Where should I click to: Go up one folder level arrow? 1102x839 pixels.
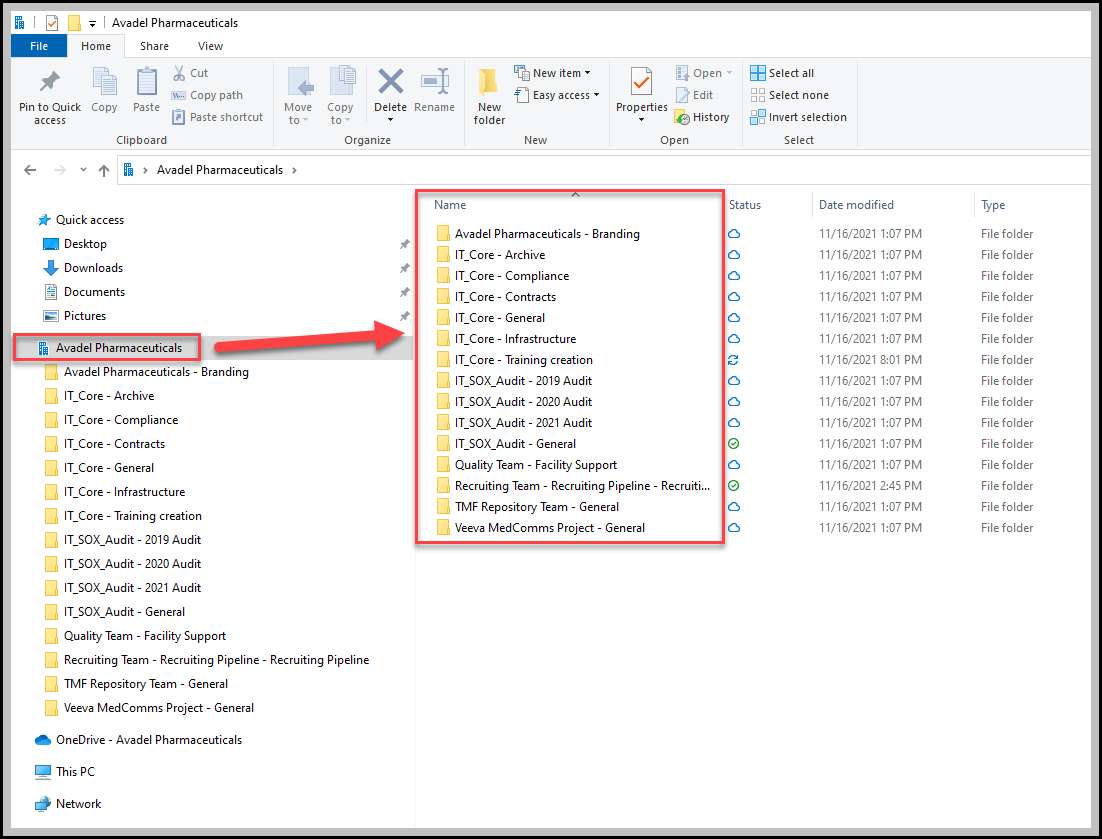click(x=104, y=170)
